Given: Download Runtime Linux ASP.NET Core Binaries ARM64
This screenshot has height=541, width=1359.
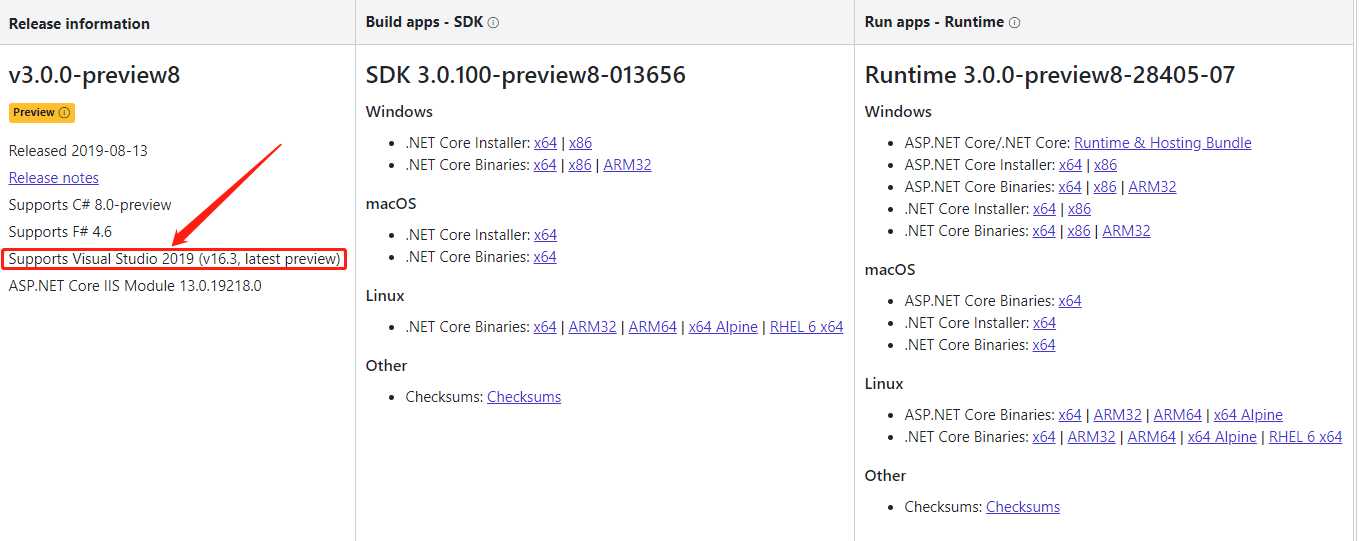Looking at the screenshot, I should pyautogui.click(x=1178, y=415).
